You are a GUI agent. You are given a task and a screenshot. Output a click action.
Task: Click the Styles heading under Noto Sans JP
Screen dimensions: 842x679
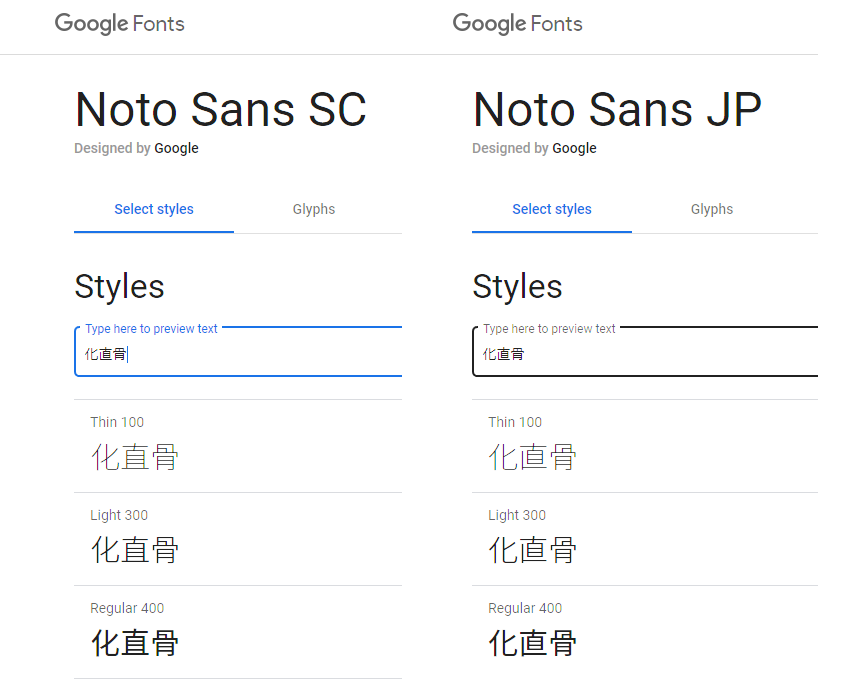point(517,287)
